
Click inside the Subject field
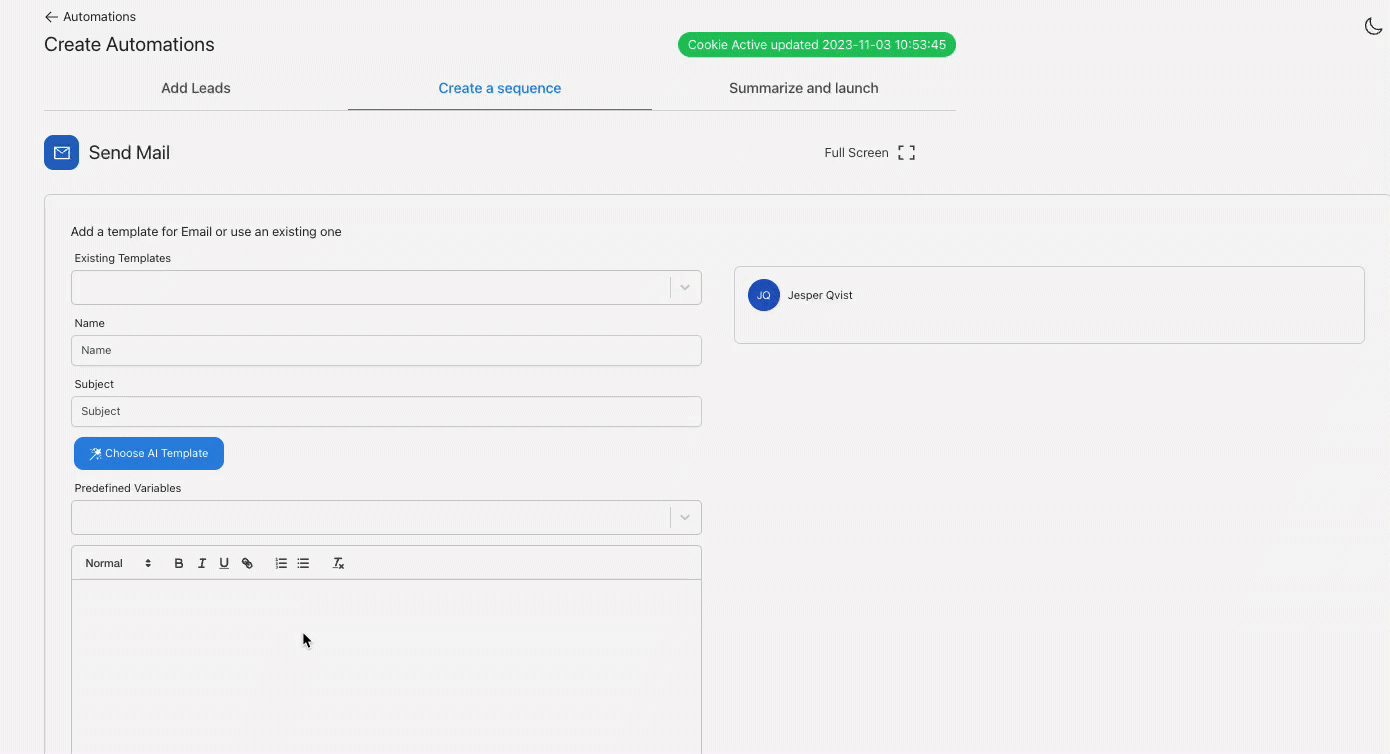click(x=386, y=411)
